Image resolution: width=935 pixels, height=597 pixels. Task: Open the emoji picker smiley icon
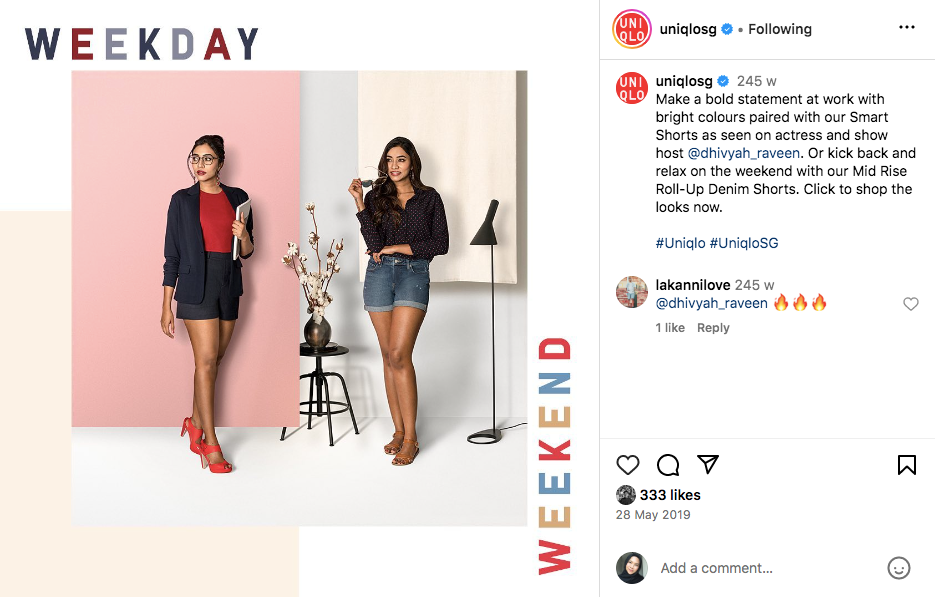click(x=899, y=568)
